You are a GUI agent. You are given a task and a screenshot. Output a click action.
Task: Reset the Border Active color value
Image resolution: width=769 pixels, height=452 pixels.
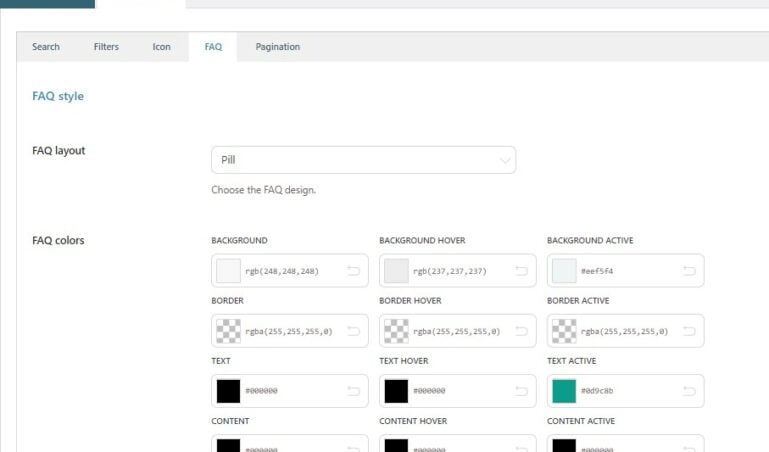[x=689, y=331]
